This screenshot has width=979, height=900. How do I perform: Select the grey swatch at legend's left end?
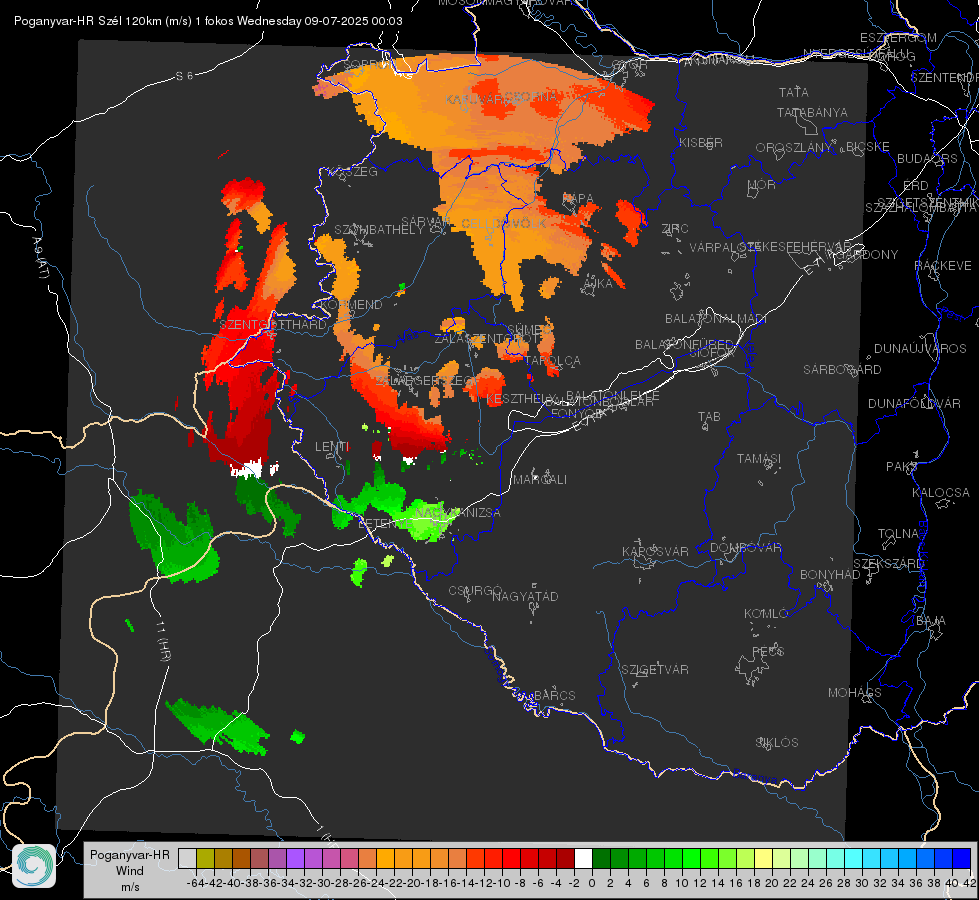tap(187, 858)
